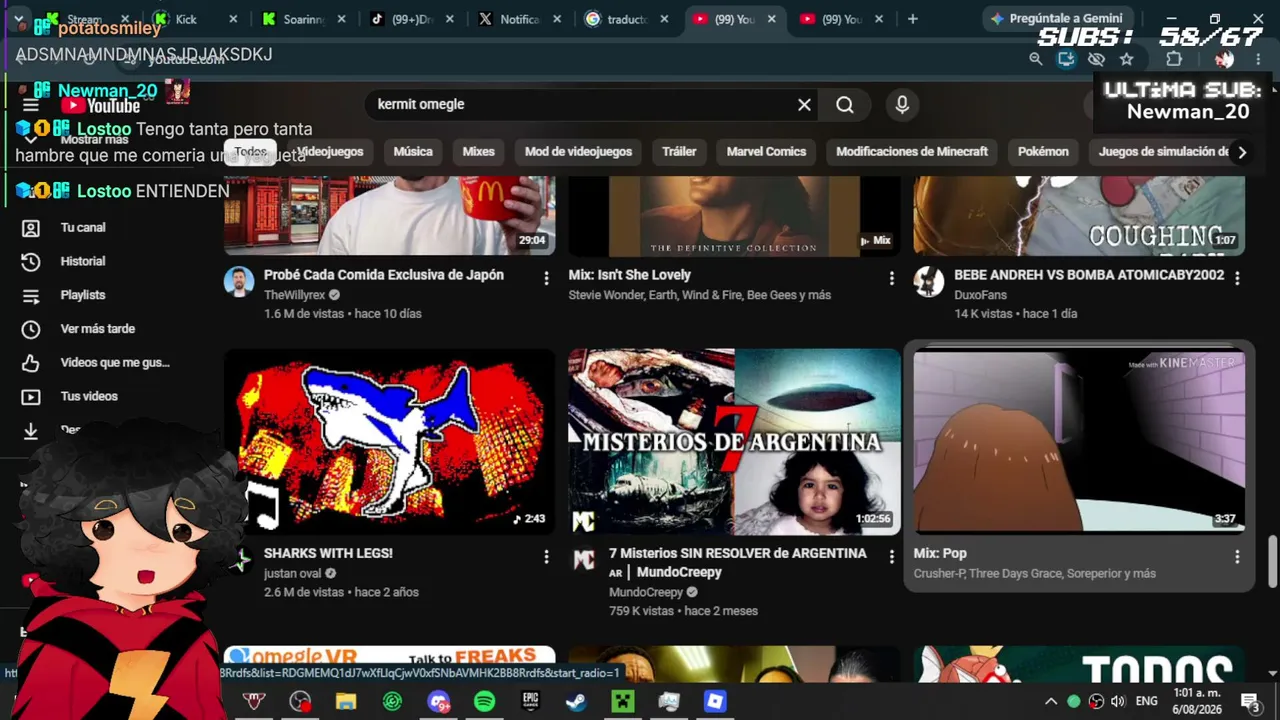Viewport: 1280px width, 720px height.
Task: Open Spotify from the taskbar
Action: 484,702
